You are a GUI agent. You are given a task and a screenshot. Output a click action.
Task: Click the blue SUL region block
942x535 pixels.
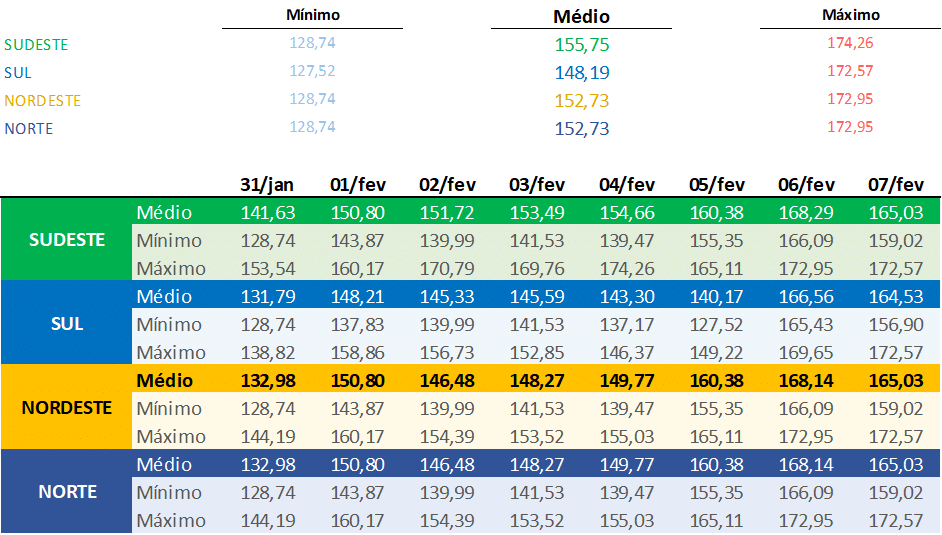click(x=67, y=324)
